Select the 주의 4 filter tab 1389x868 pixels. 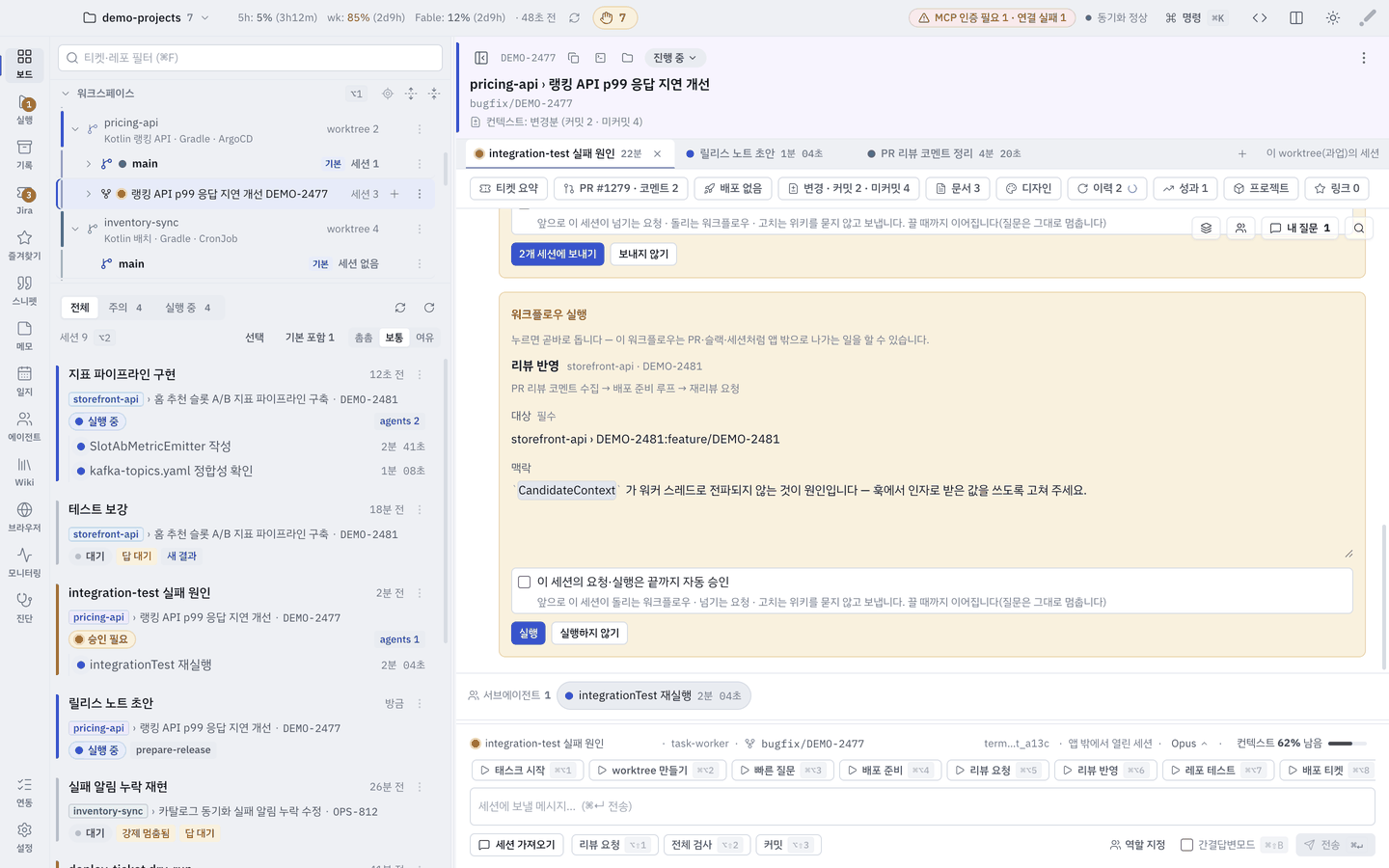click(x=125, y=308)
